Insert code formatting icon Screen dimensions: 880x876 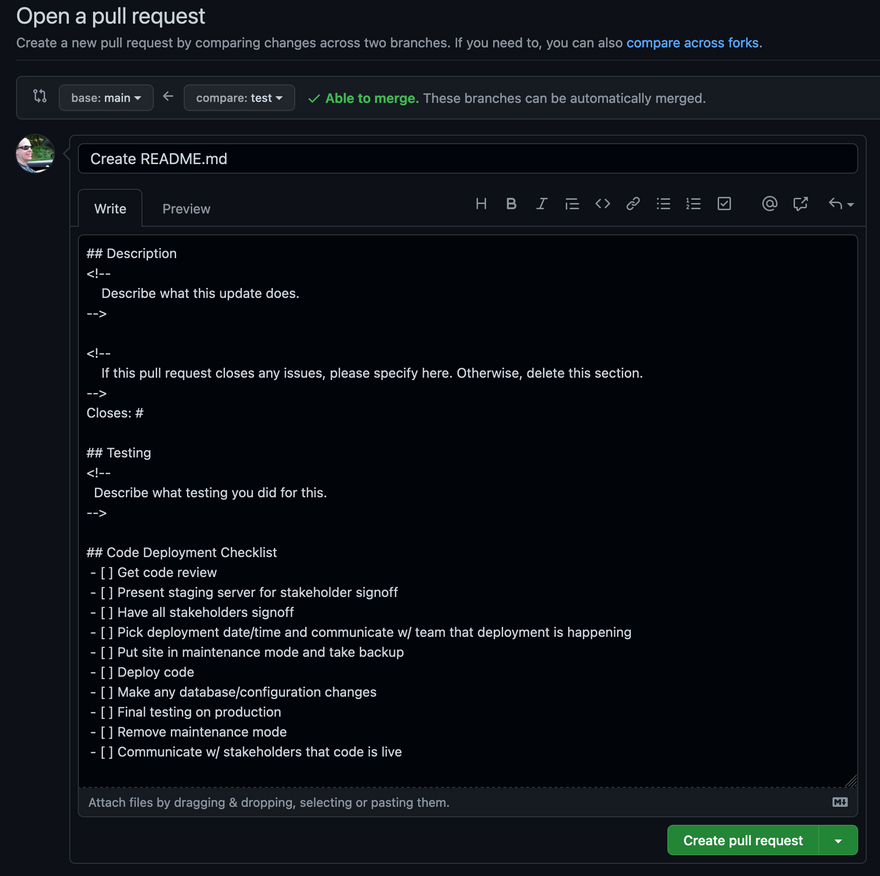click(602, 204)
